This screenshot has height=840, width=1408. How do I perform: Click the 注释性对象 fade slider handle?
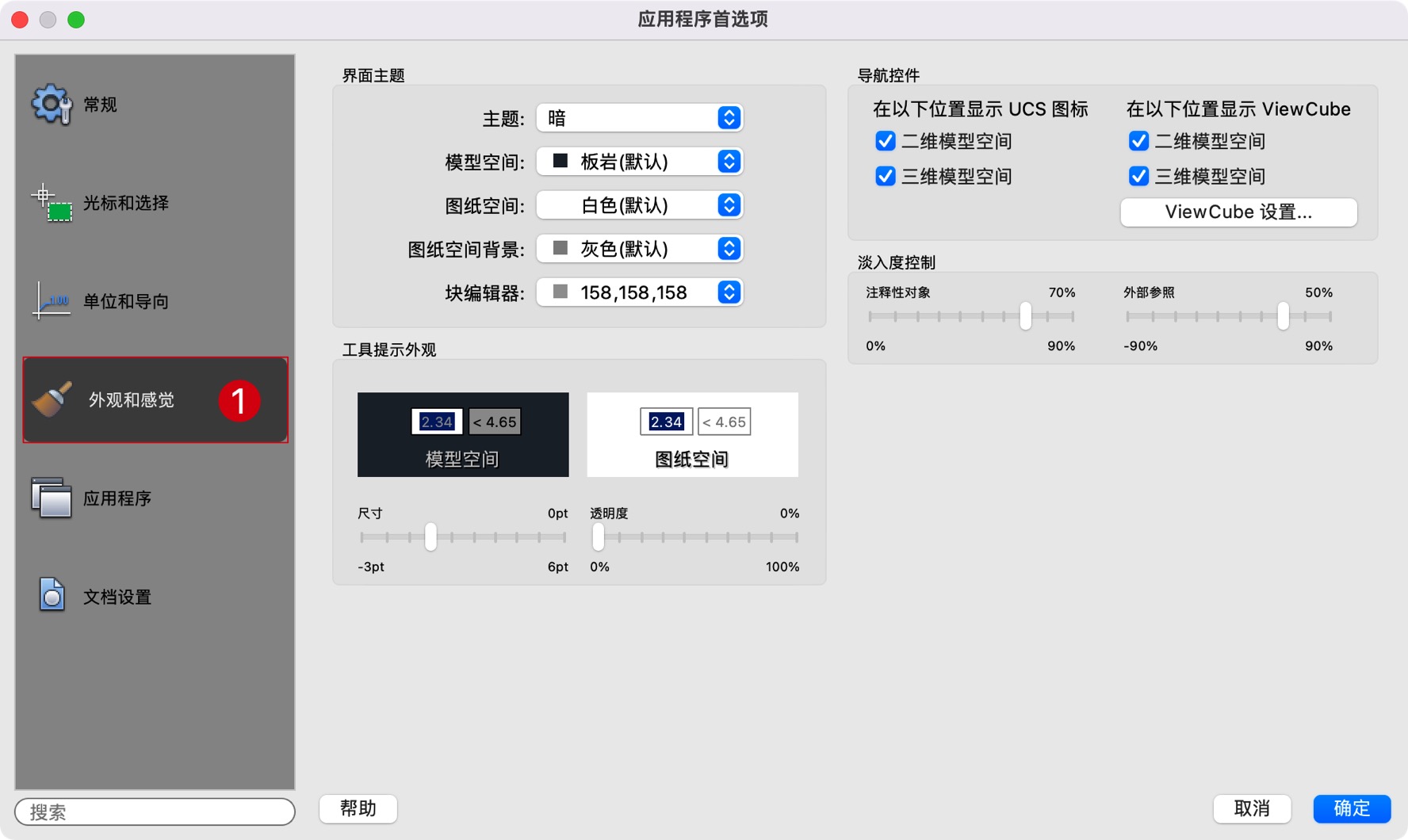(1025, 315)
